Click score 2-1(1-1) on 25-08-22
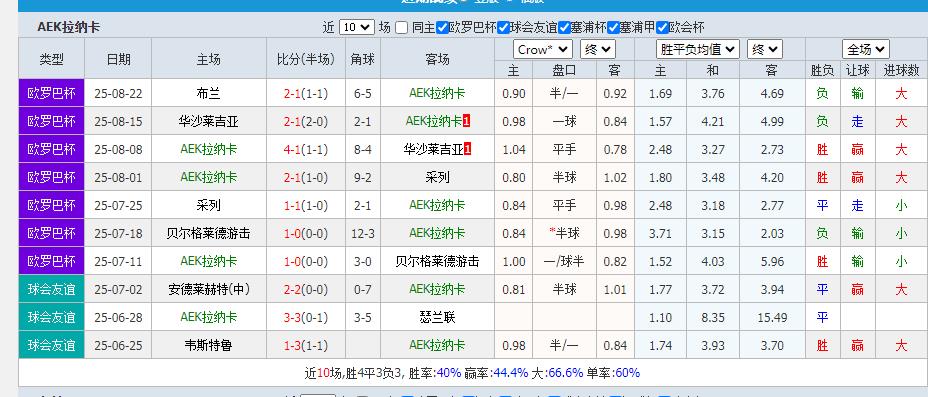This screenshot has height=397, width=928. (305, 93)
